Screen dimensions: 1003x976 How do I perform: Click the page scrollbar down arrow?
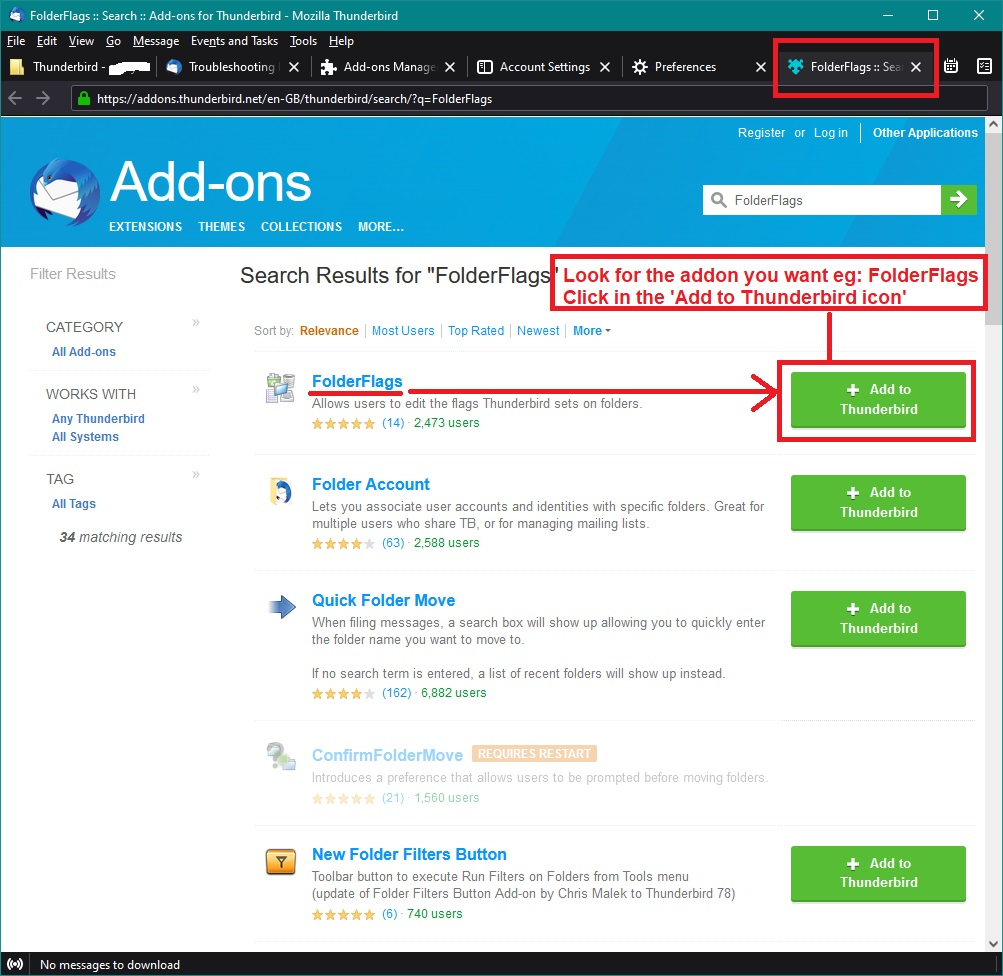pyautogui.click(x=993, y=943)
